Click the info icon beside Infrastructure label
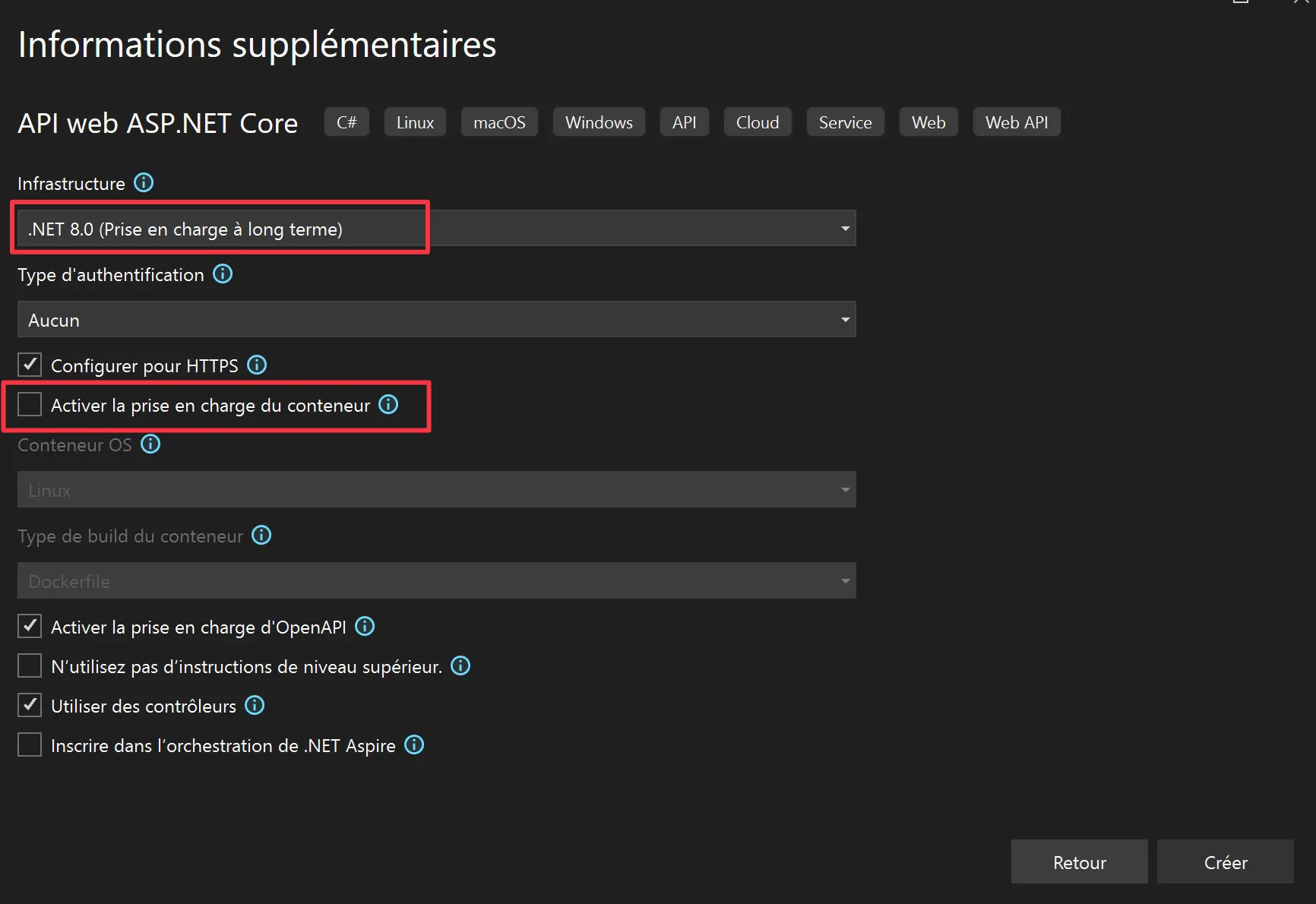The height and width of the screenshot is (904, 1316). (x=144, y=183)
